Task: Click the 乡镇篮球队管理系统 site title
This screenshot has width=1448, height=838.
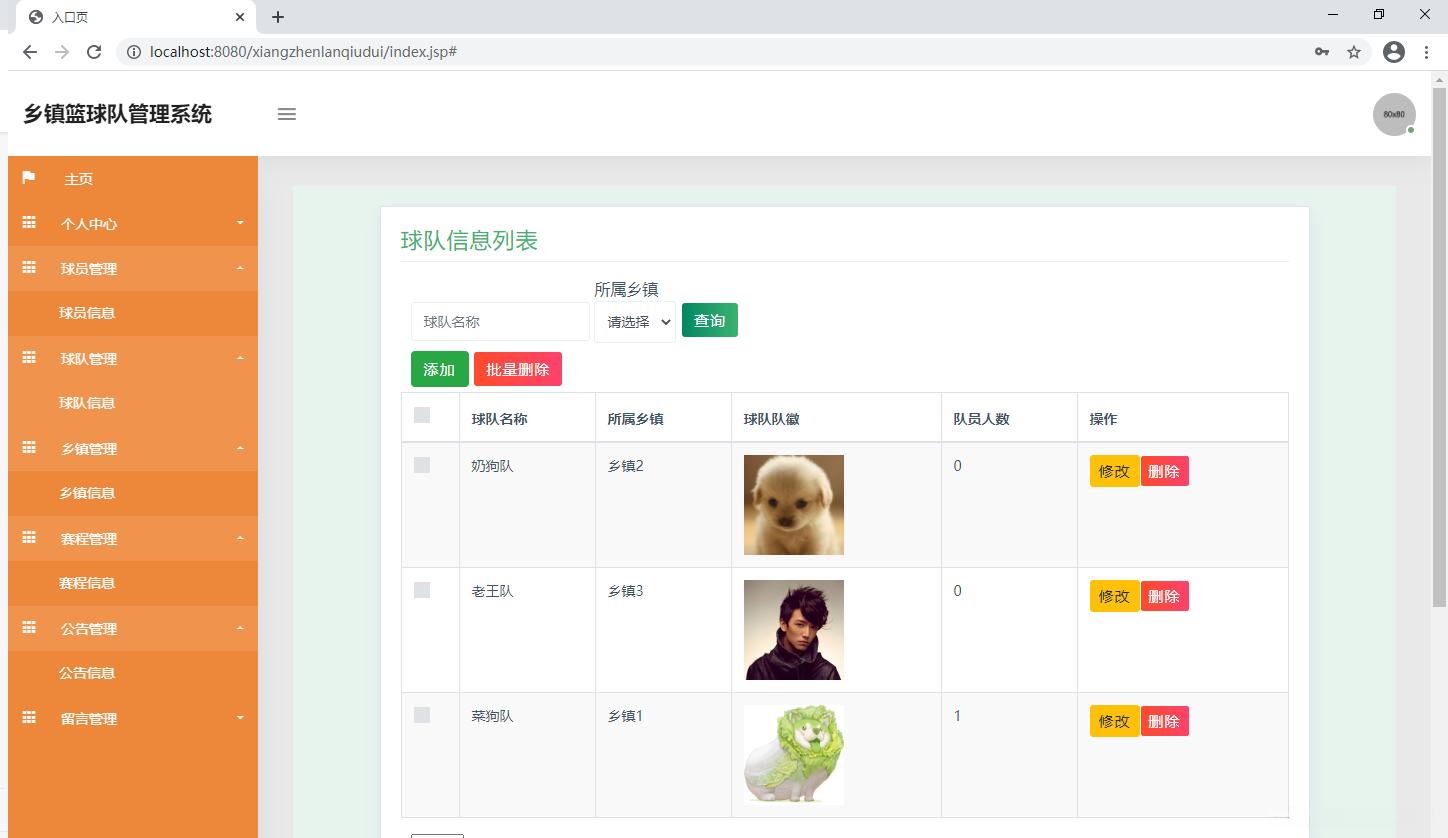Action: pos(118,114)
